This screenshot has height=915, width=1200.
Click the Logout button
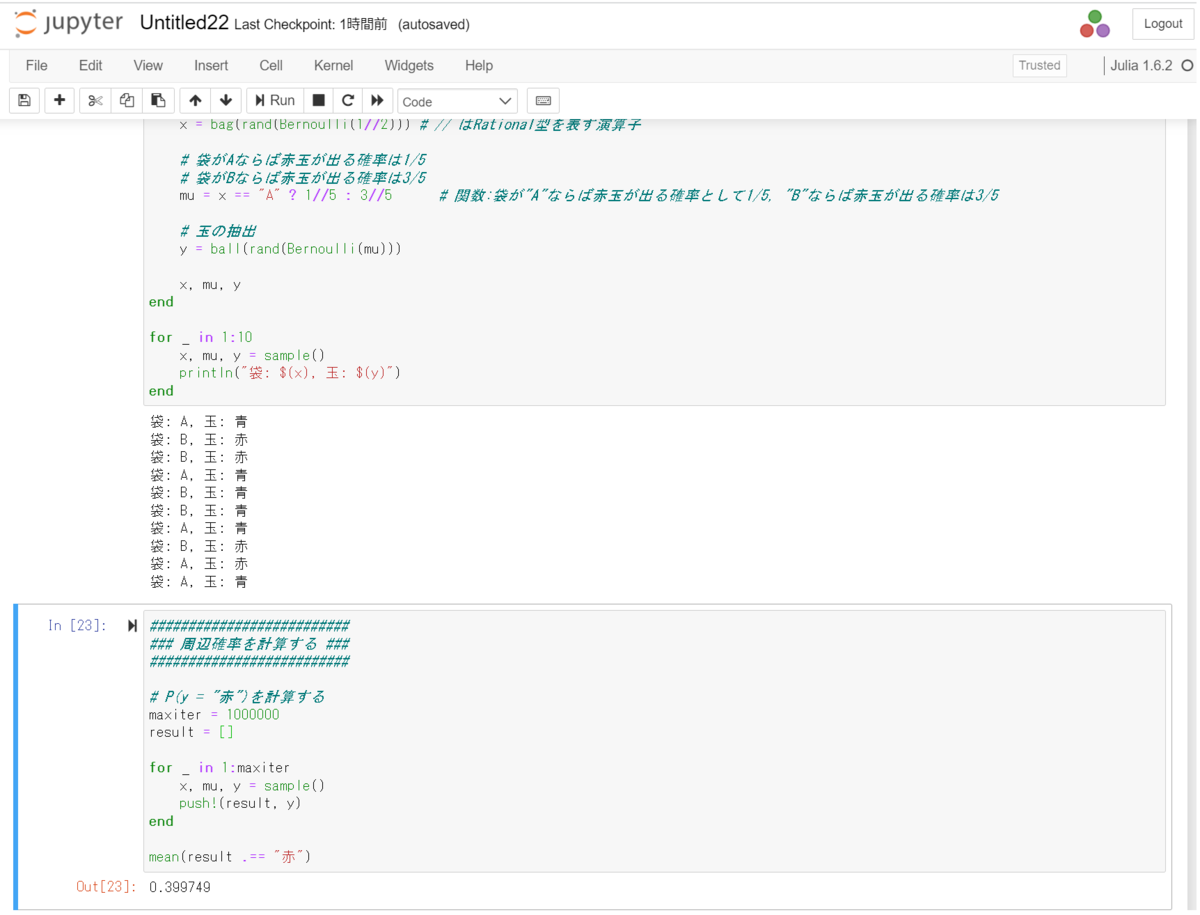click(x=1163, y=24)
